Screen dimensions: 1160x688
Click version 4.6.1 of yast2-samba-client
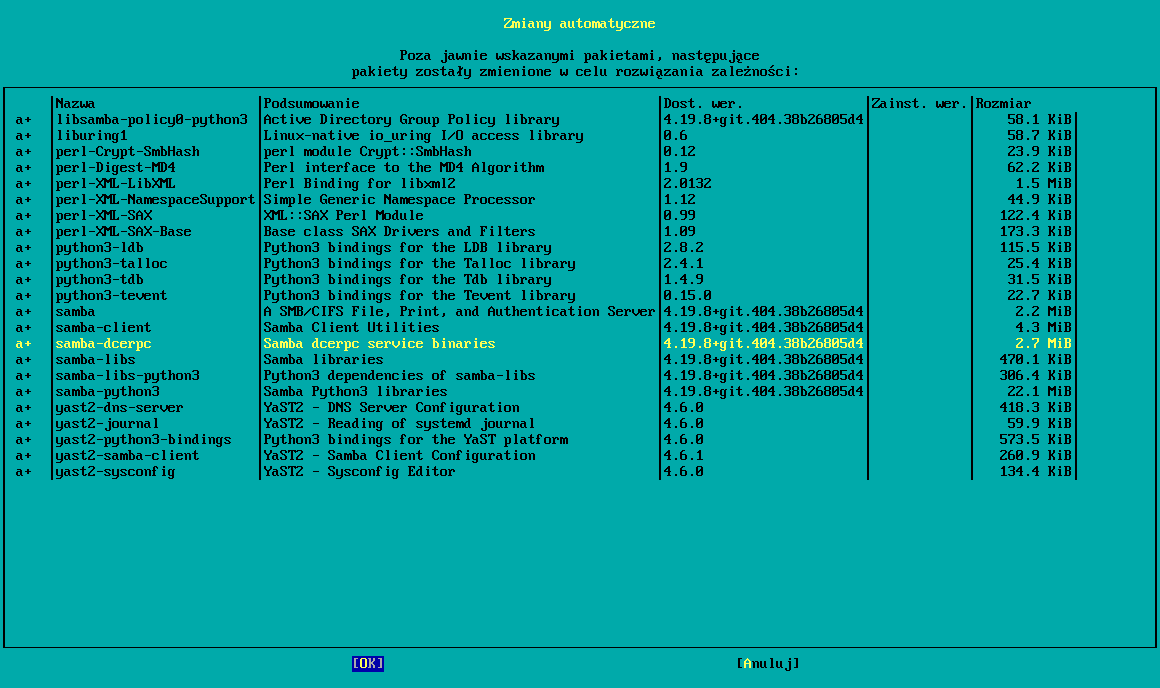(684, 456)
